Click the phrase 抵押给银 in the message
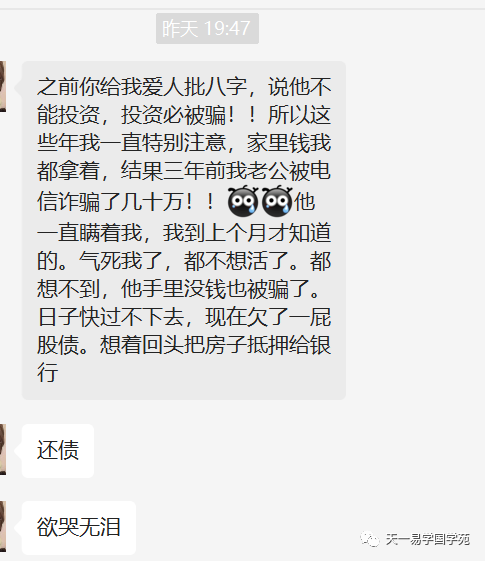The width and height of the screenshot is (485, 561). click(x=289, y=345)
